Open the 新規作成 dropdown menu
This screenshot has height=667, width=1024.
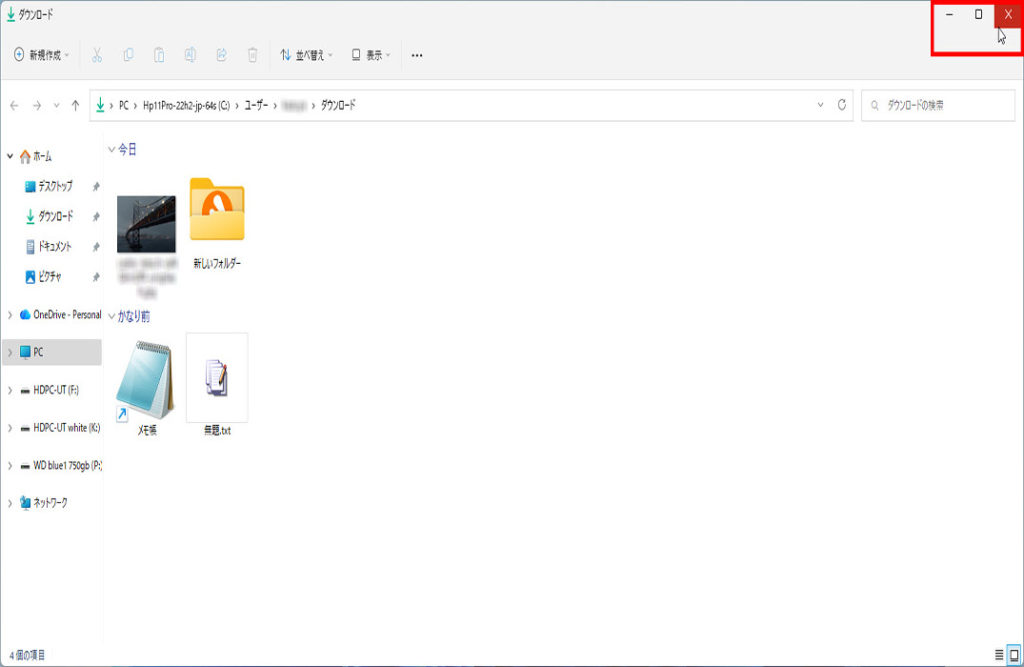point(41,55)
